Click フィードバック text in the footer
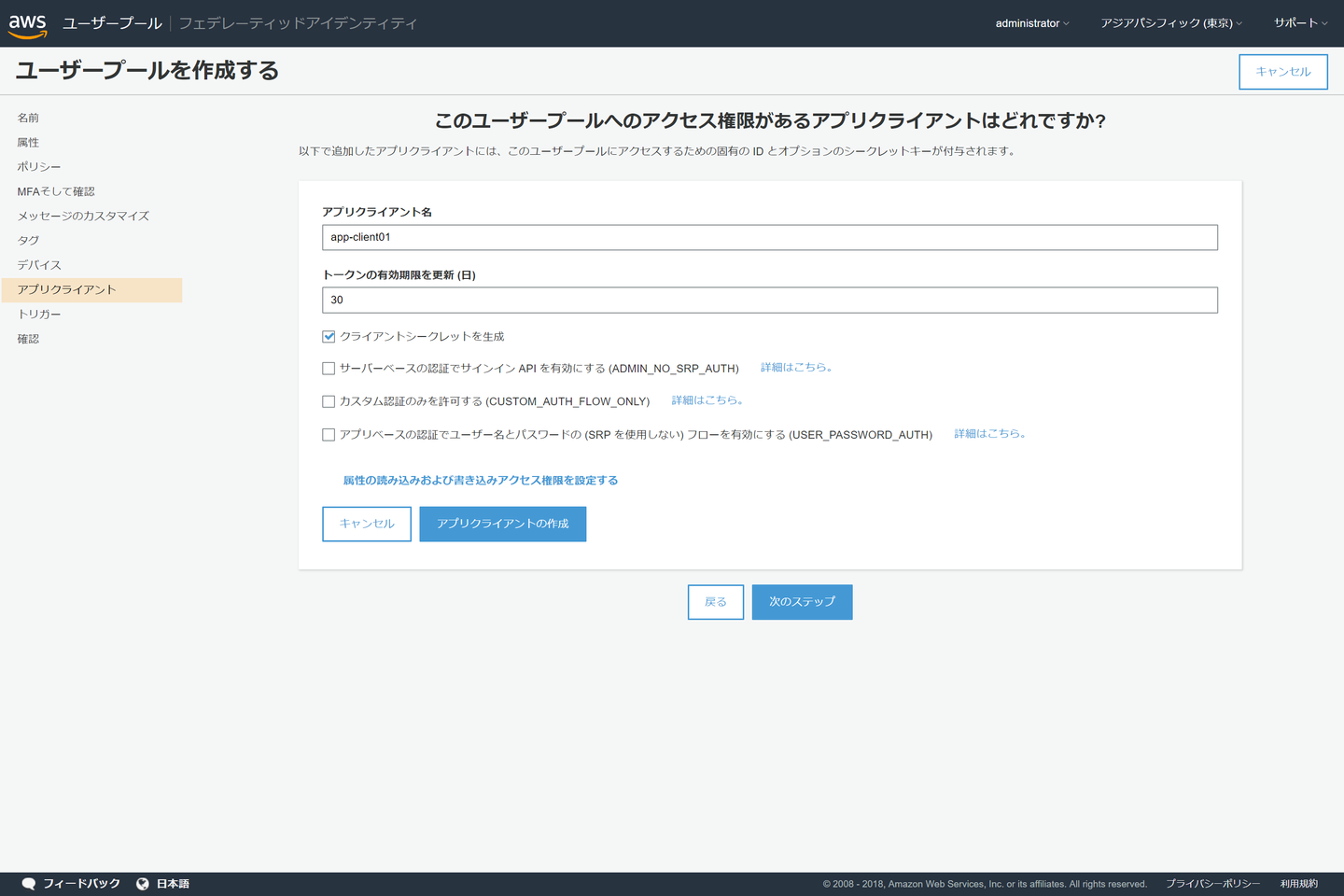 [81, 884]
